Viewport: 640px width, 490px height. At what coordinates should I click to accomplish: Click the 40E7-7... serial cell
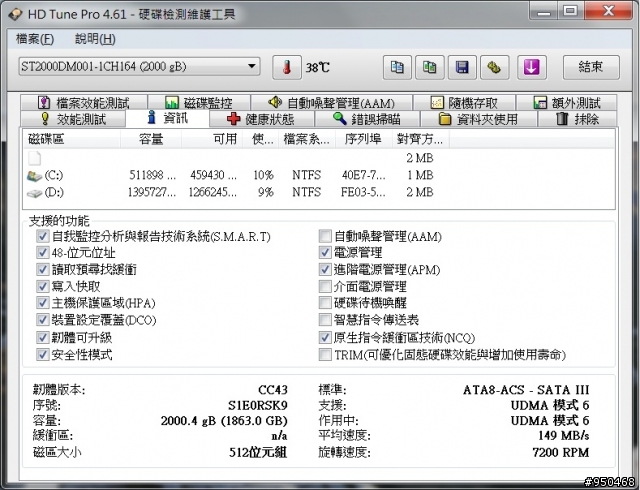coord(364,176)
